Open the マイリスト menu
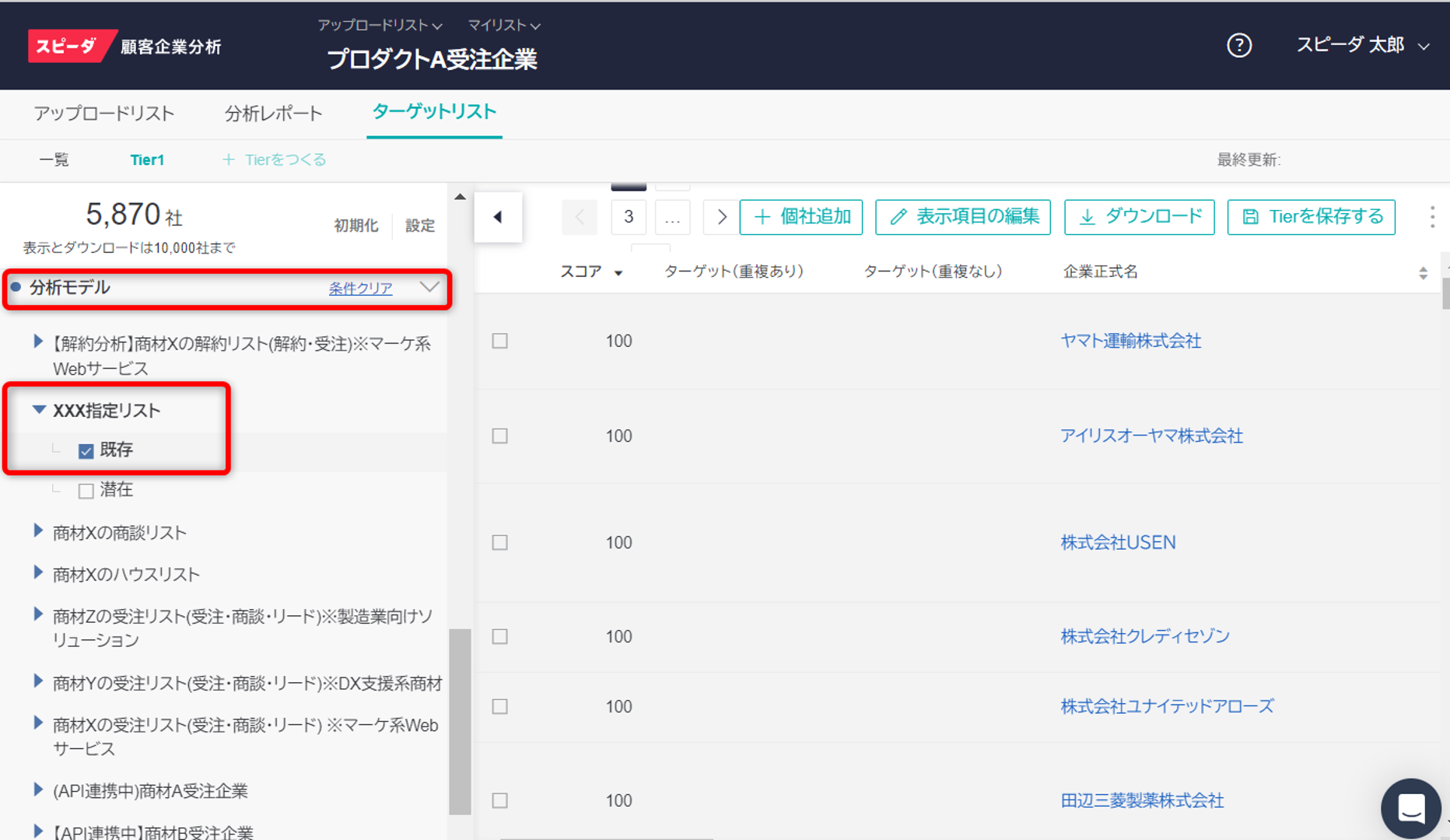 pyautogui.click(x=503, y=26)
